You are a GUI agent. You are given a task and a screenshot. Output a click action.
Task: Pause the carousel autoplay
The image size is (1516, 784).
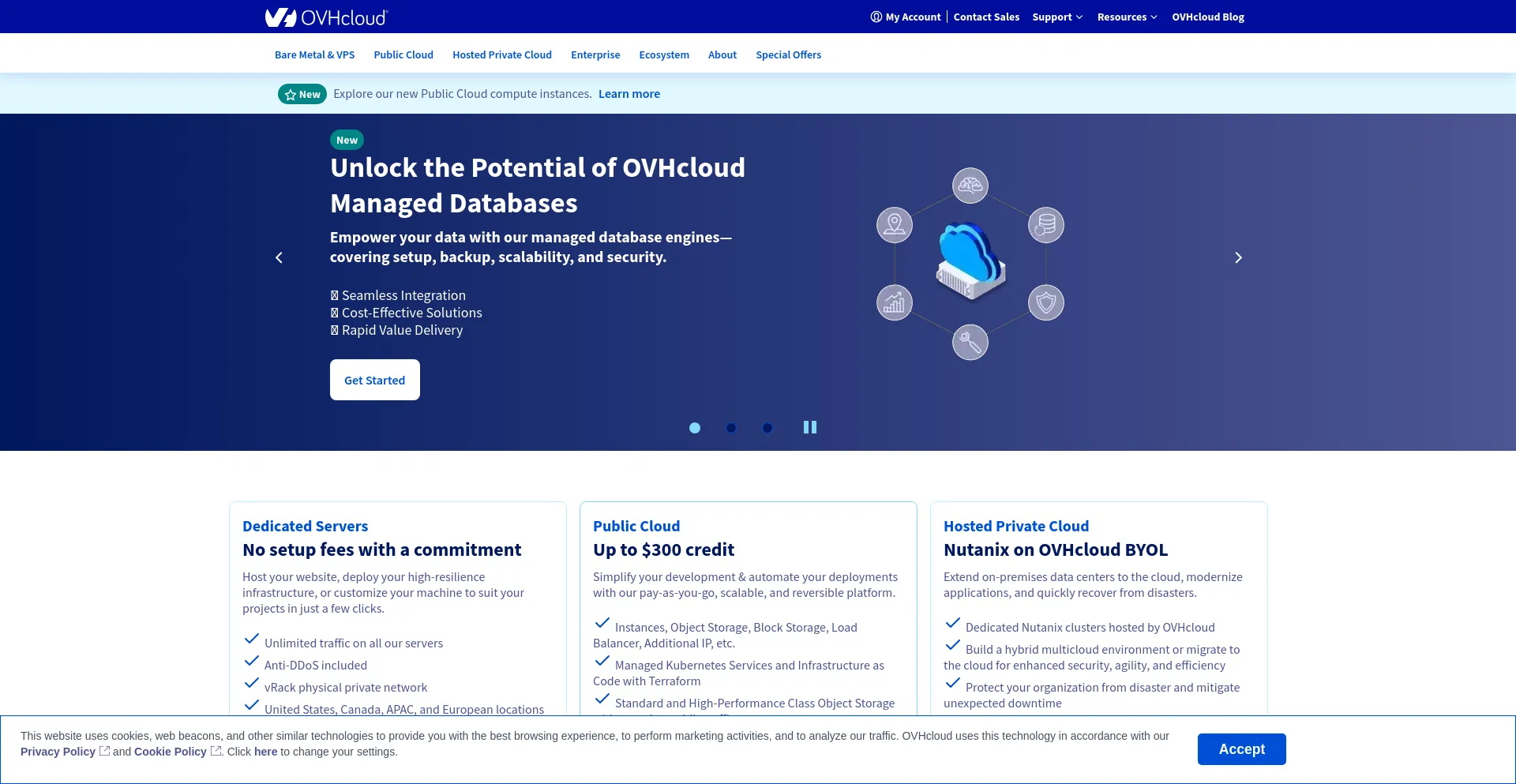click(810, 427)
